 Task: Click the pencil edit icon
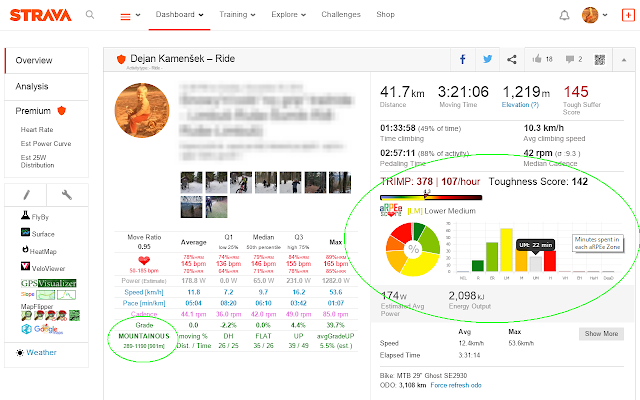pos(26,195)
